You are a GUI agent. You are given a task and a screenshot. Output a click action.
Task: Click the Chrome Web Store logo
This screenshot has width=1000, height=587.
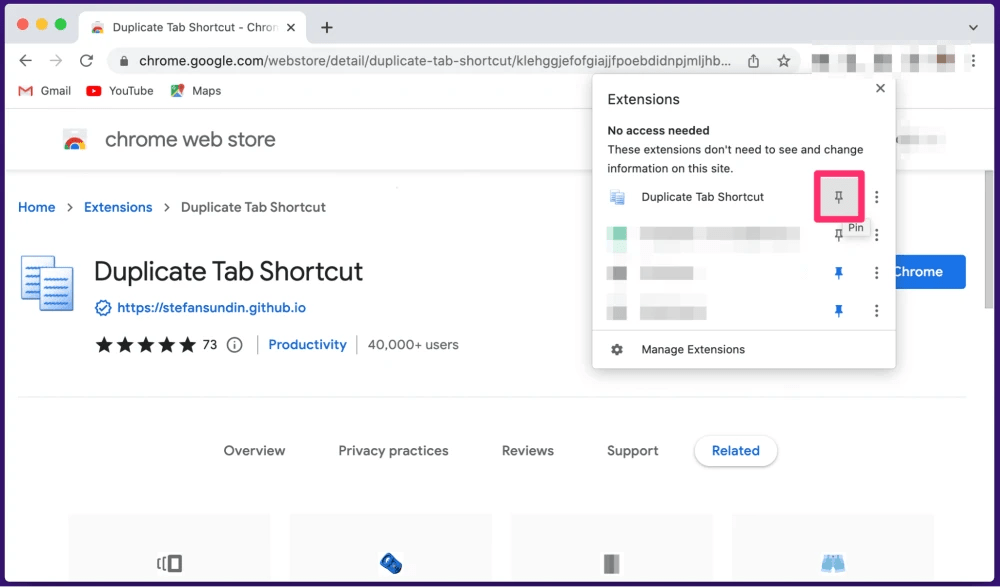pyautogui.click(x=76, y=140)
